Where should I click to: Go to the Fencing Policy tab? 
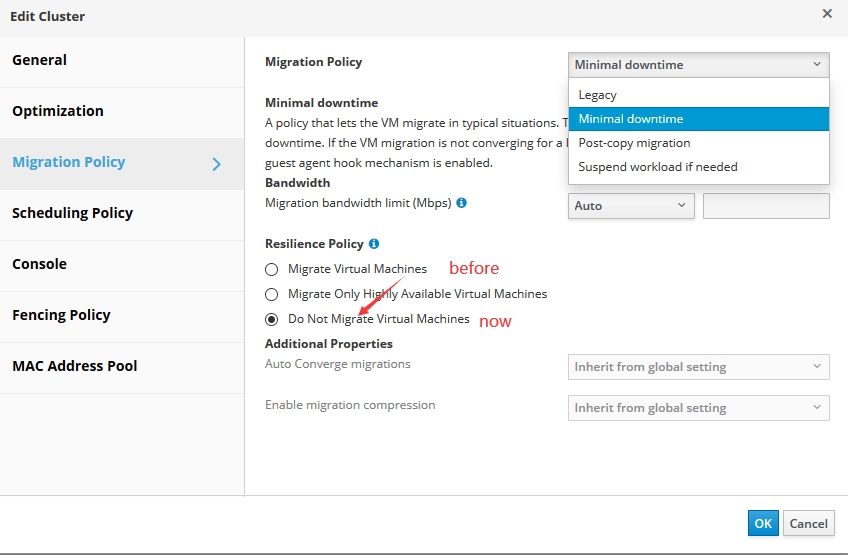(61, 315)
